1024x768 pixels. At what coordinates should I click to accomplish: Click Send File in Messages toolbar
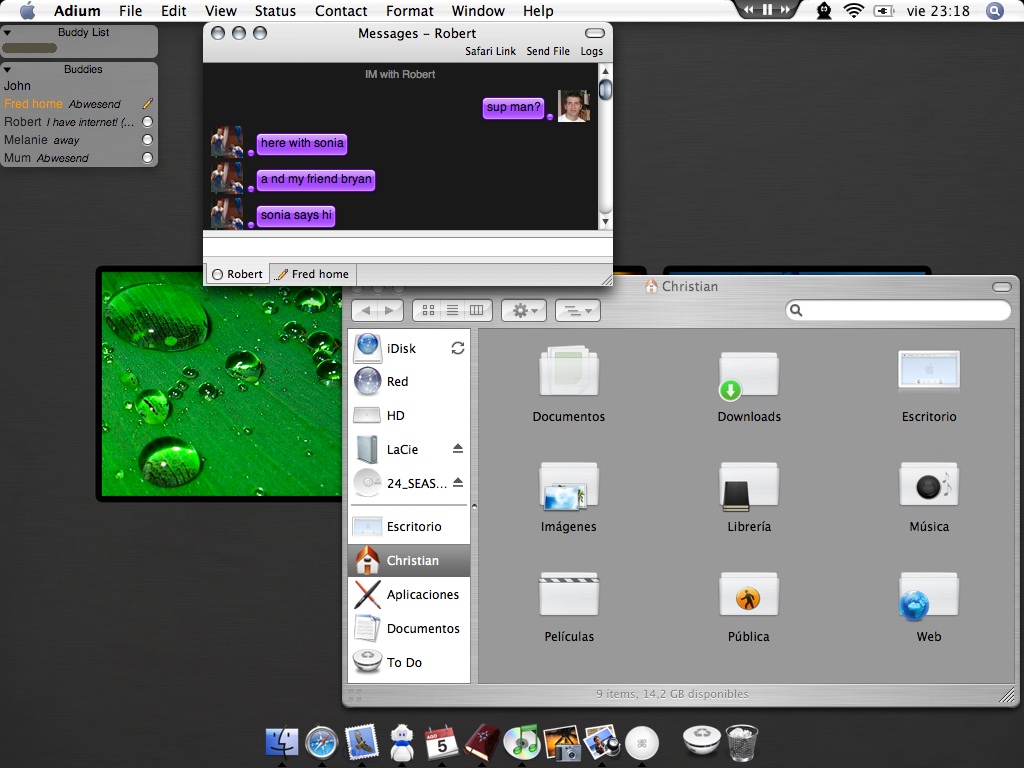click(548, 51)
